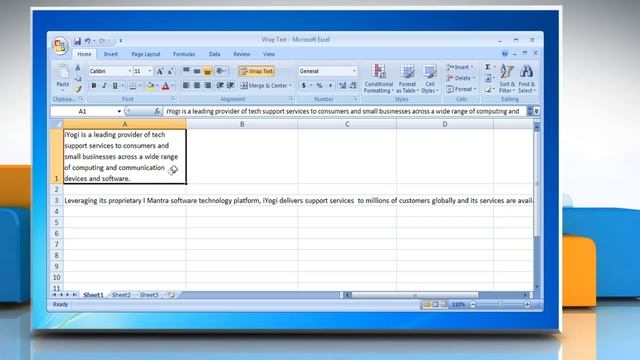The height and width of the screenshot is (360, 640).
Task: Click the Increase Font Size icon
Action: 160,71
